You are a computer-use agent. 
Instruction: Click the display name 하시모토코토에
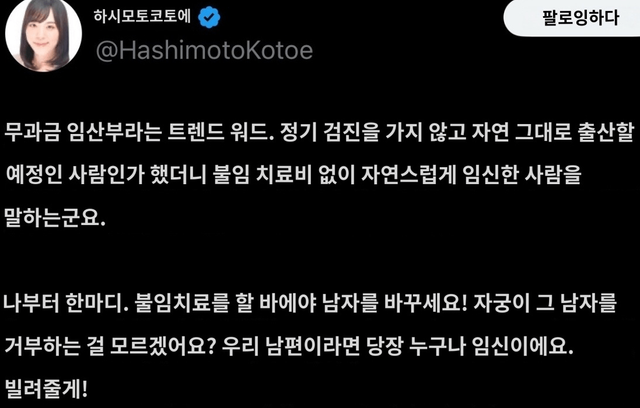click(142, 16)
